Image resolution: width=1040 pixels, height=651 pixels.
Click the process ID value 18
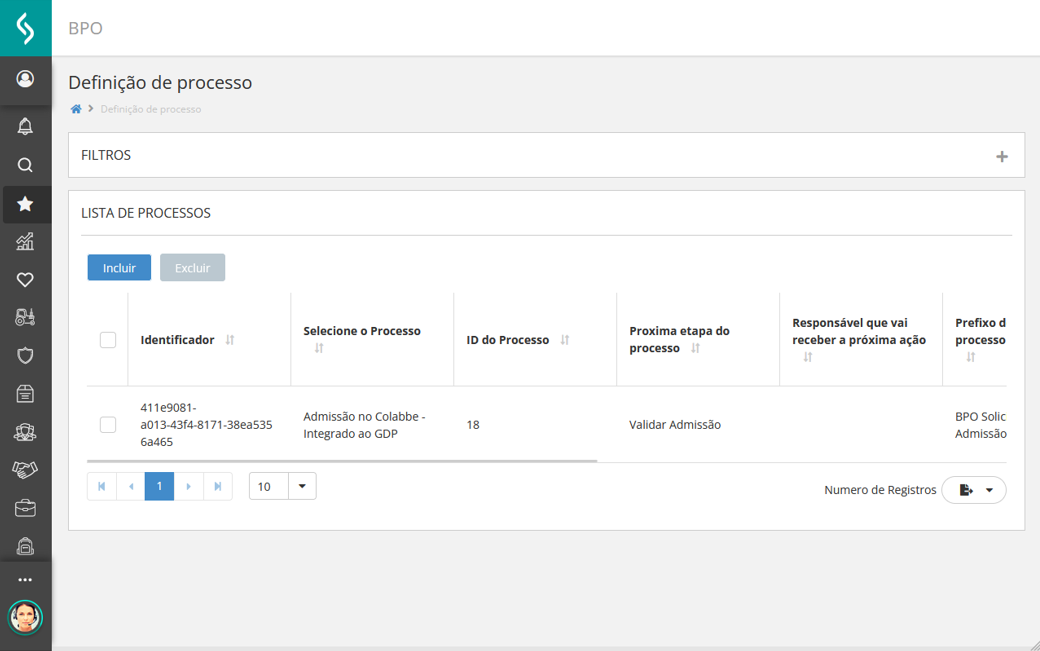point(473,425)
